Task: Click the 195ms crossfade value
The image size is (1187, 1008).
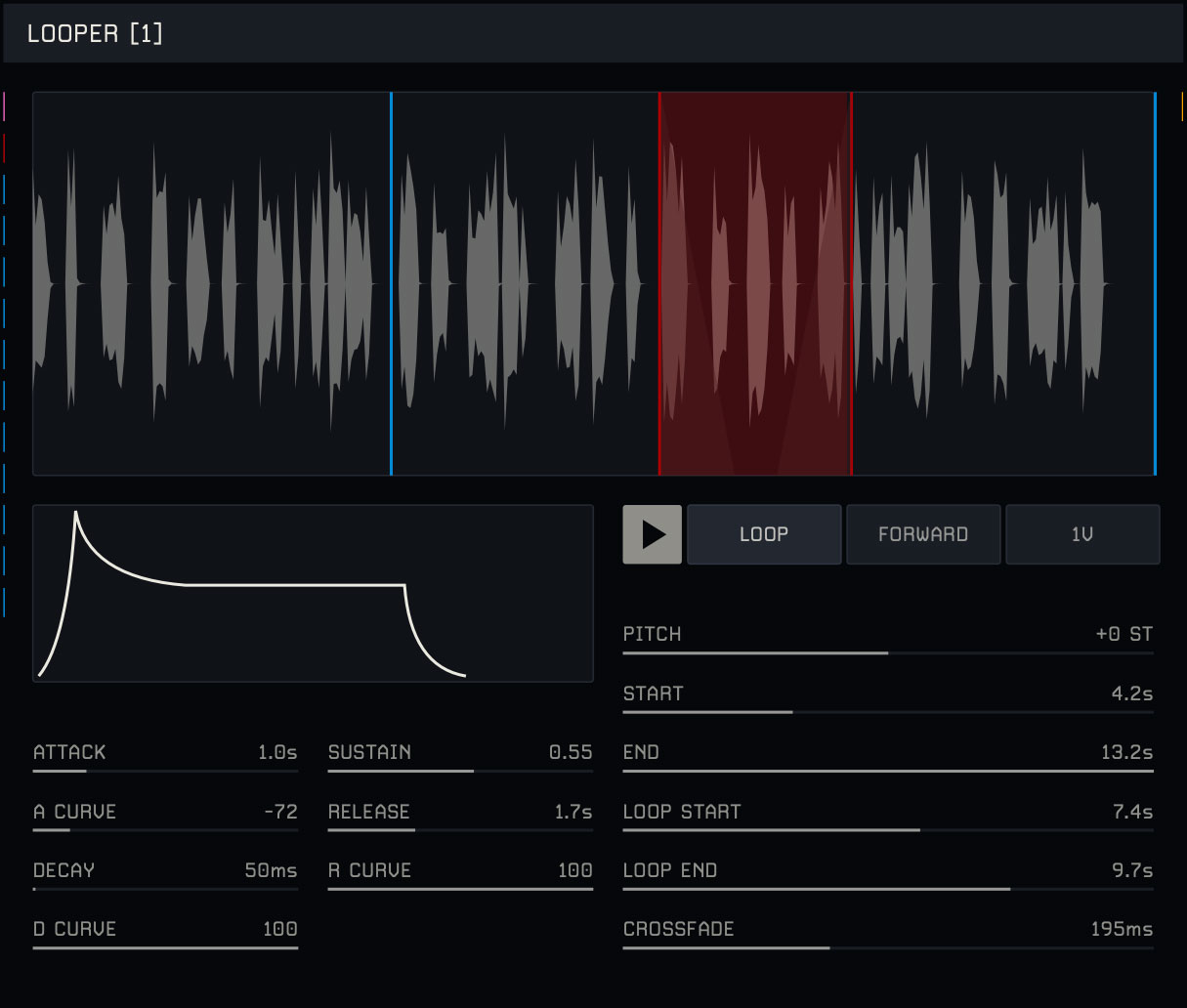Action: click(x=1122, y=929)
